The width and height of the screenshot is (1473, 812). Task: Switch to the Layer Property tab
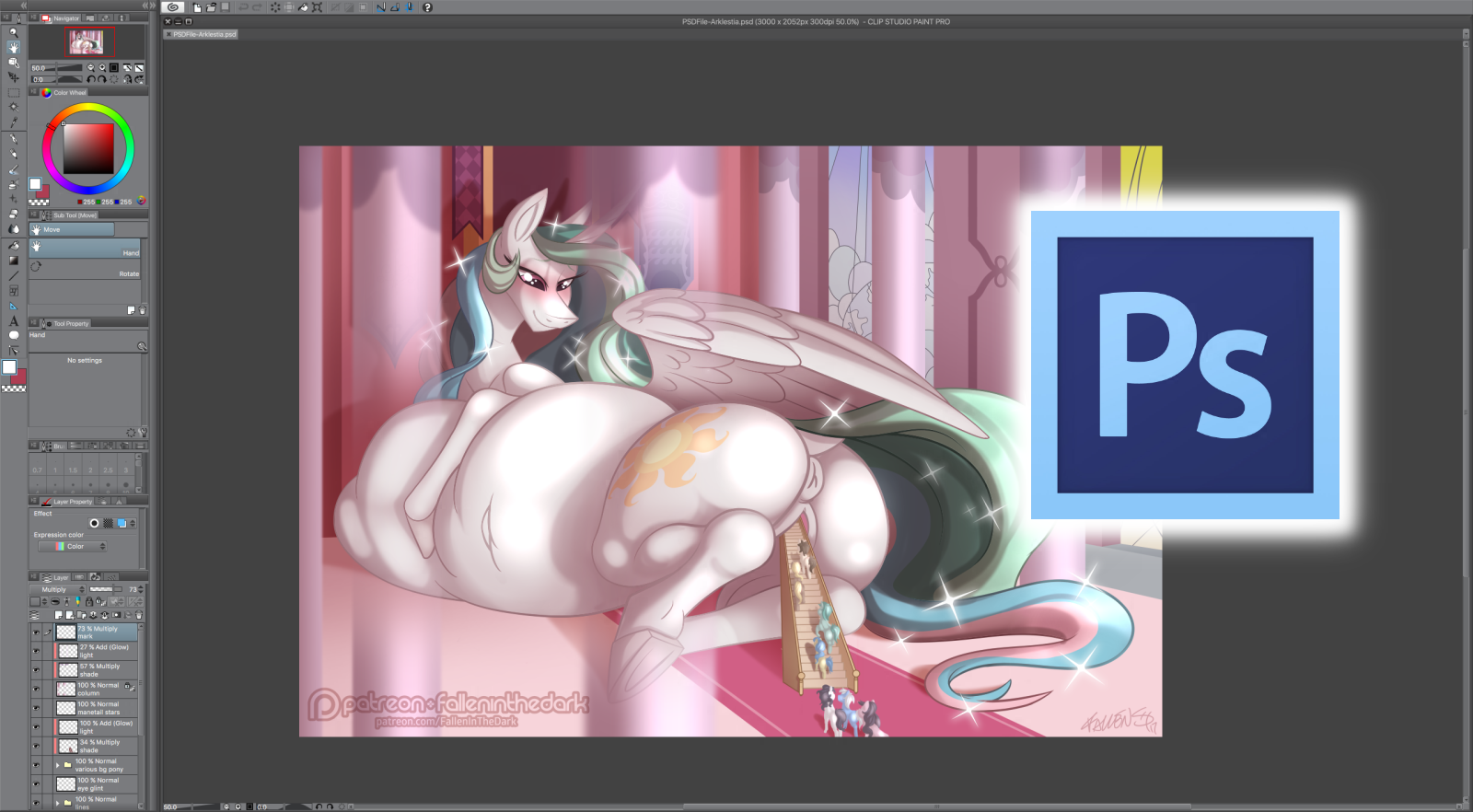click(69, 502)
